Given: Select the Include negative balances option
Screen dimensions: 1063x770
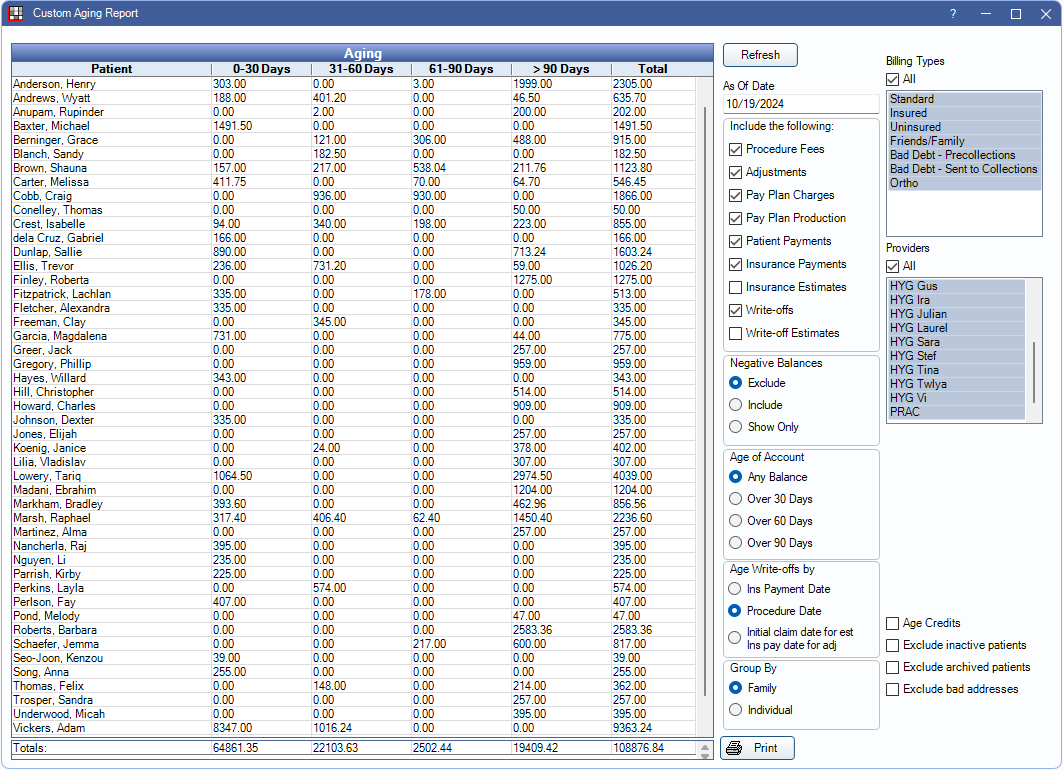Looking at the screenshot, I should pyautogui.click(x=736, y=405).
